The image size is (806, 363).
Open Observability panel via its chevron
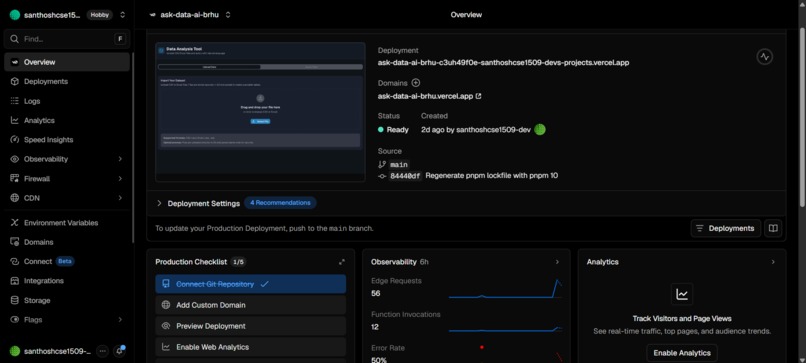pos(557,262)
